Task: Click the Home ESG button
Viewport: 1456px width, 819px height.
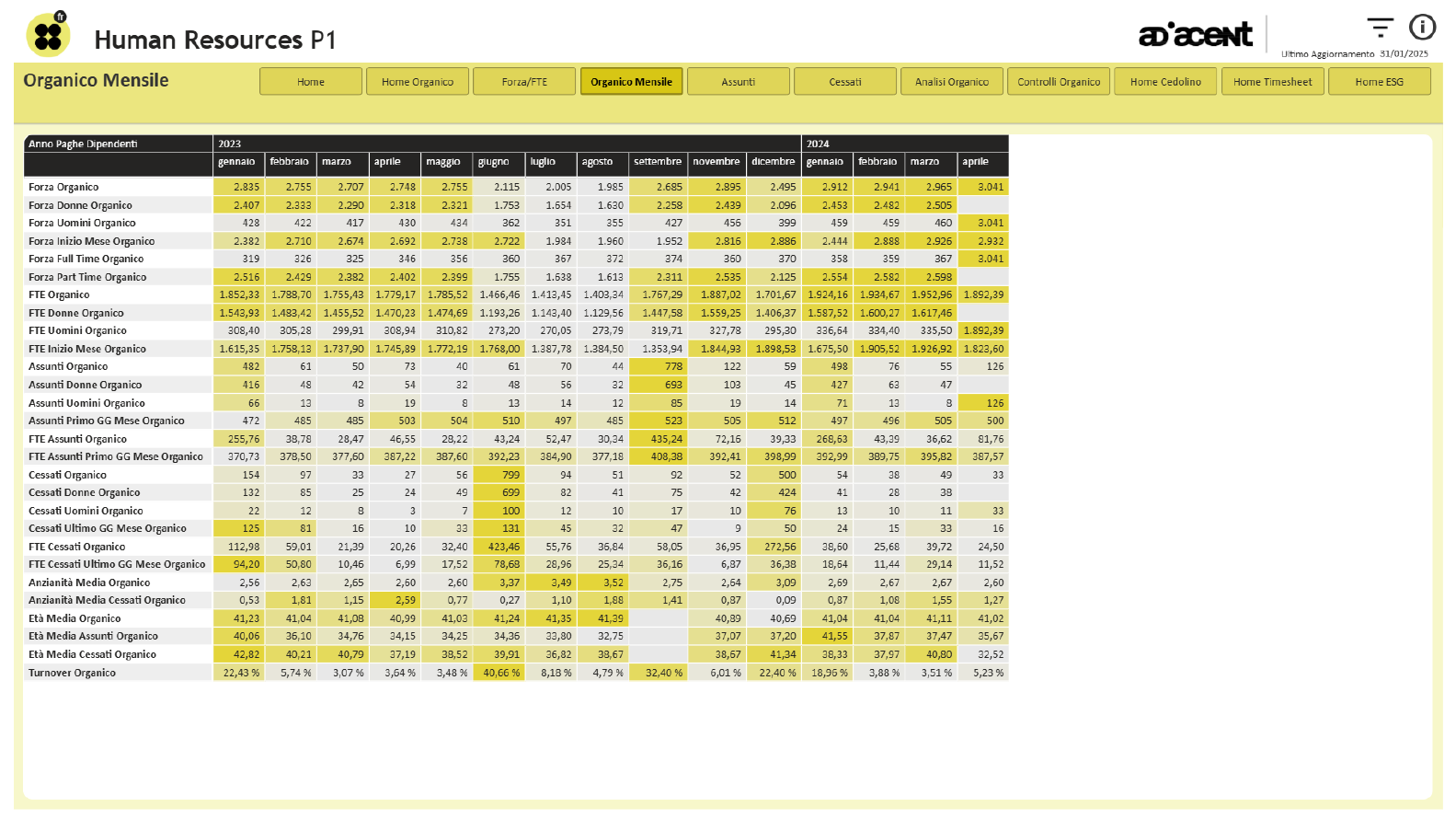Action: tap(1379, 82)
